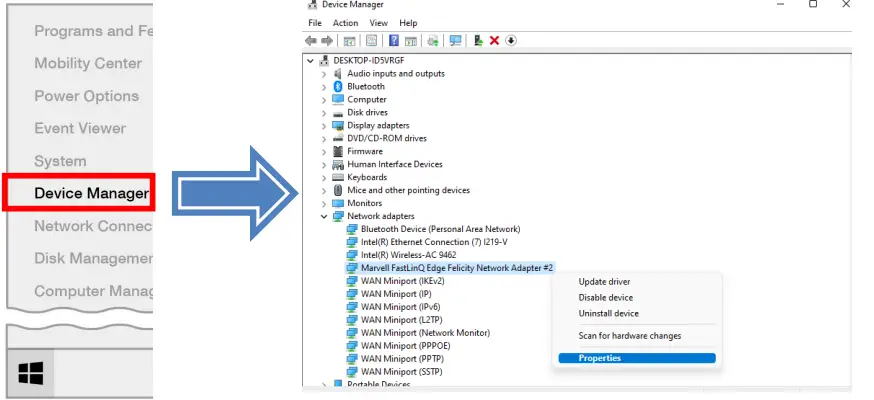
Task: Click the Windows Start button
Action: pyautogui.click(x=30, y=373)
